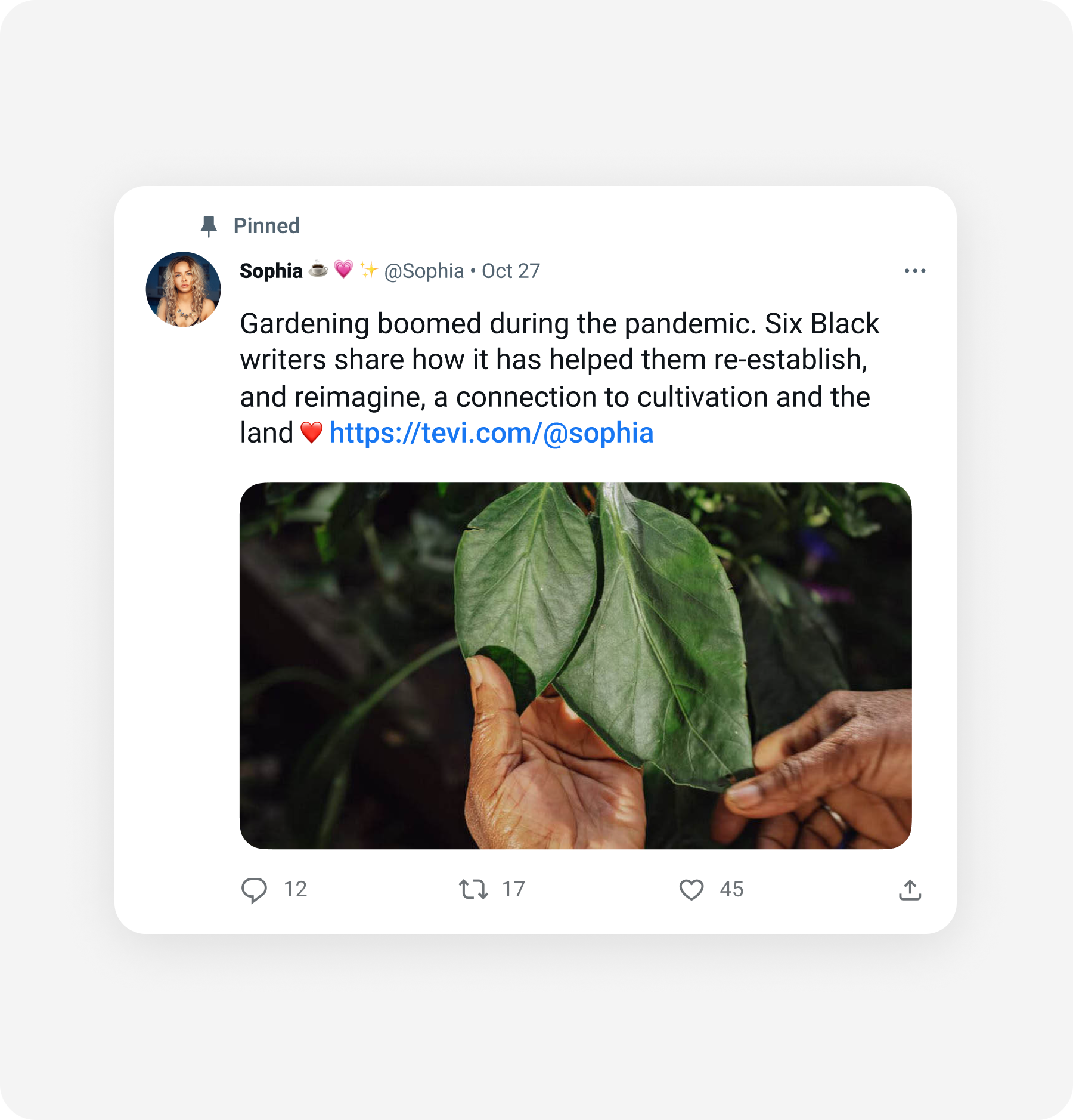Open Sophia's profile avatar picture
The image size is (1073, 1120).
[184, 289]
